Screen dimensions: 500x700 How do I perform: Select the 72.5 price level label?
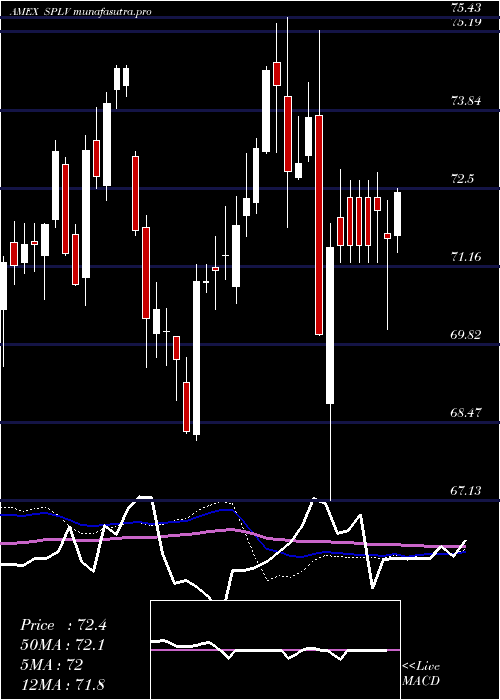coord(462,179)
